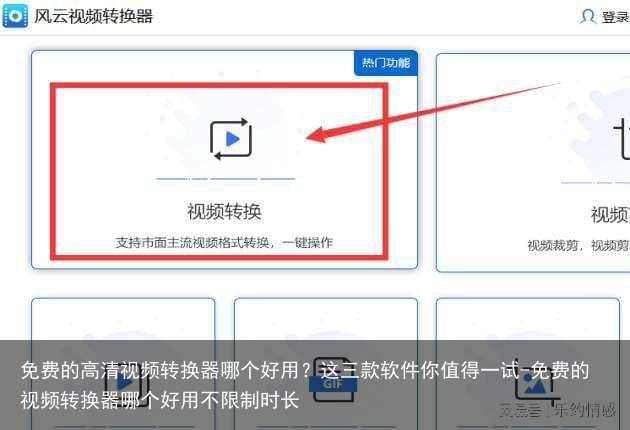Log in via the 登录 link
The image size is (630, 430).
[x=614, y=17]
